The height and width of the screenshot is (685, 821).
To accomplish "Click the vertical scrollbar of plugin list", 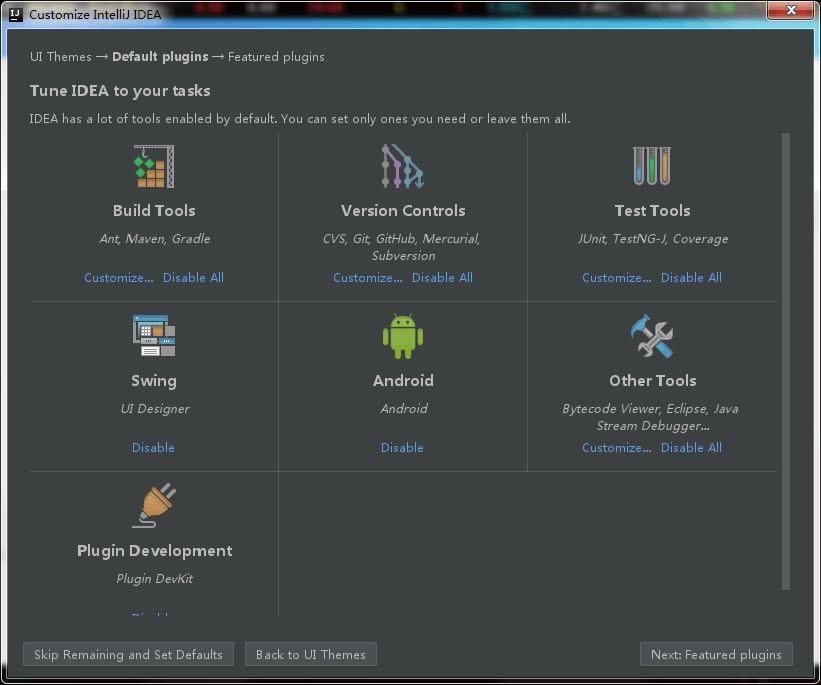I will pyautogui.click(x=786, y=361).
